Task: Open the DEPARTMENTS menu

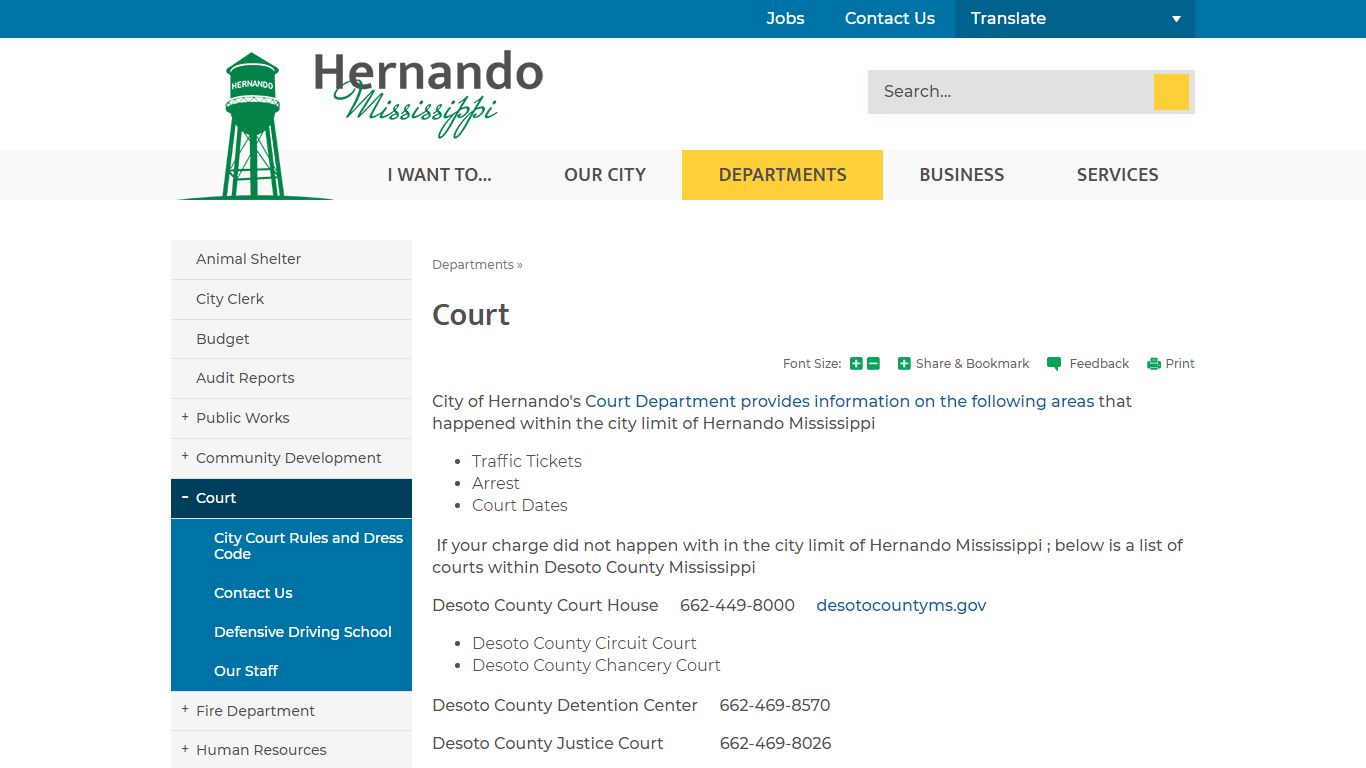Action: click(782, 175)
